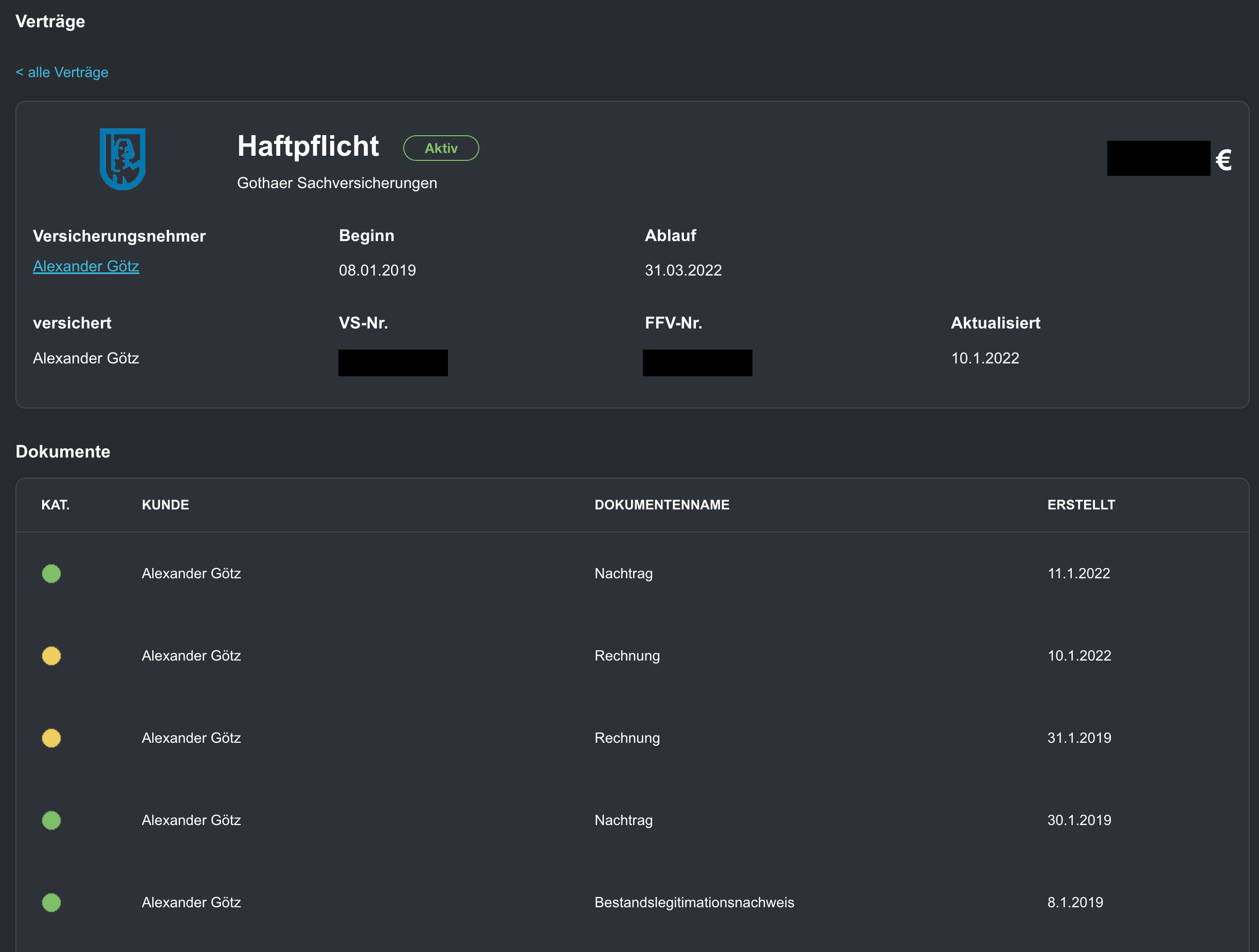
Task: Sort by the ERSTELLT column header
Action: [x=1081, y=505]
